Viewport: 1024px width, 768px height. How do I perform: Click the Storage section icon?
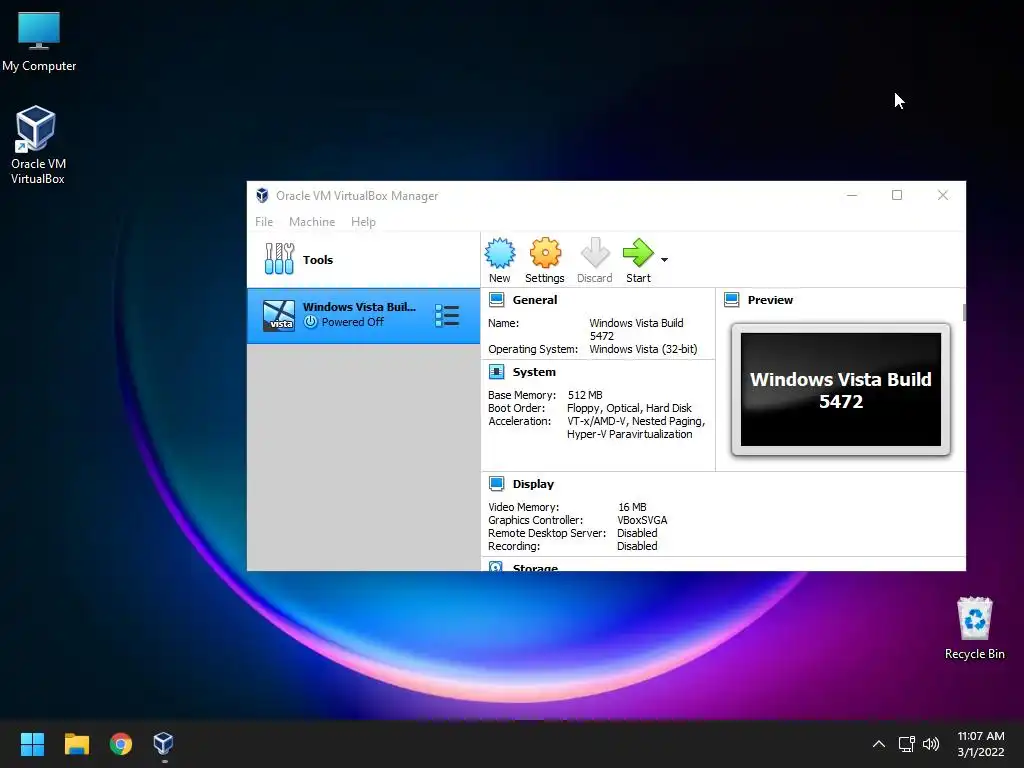tap(496, 567)
